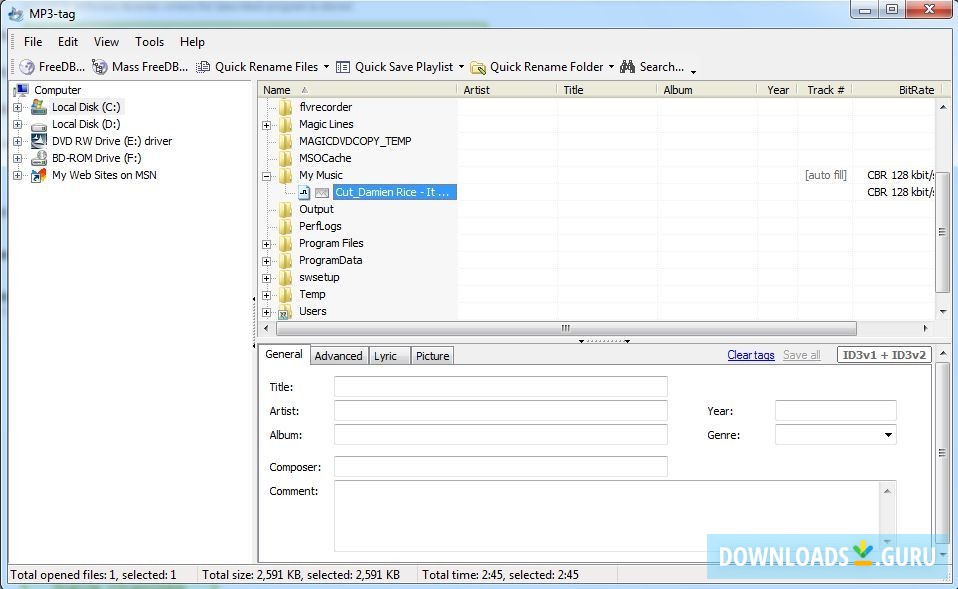
Task: Expand Local Disk (C:) tree node
Action: [17, 108]
